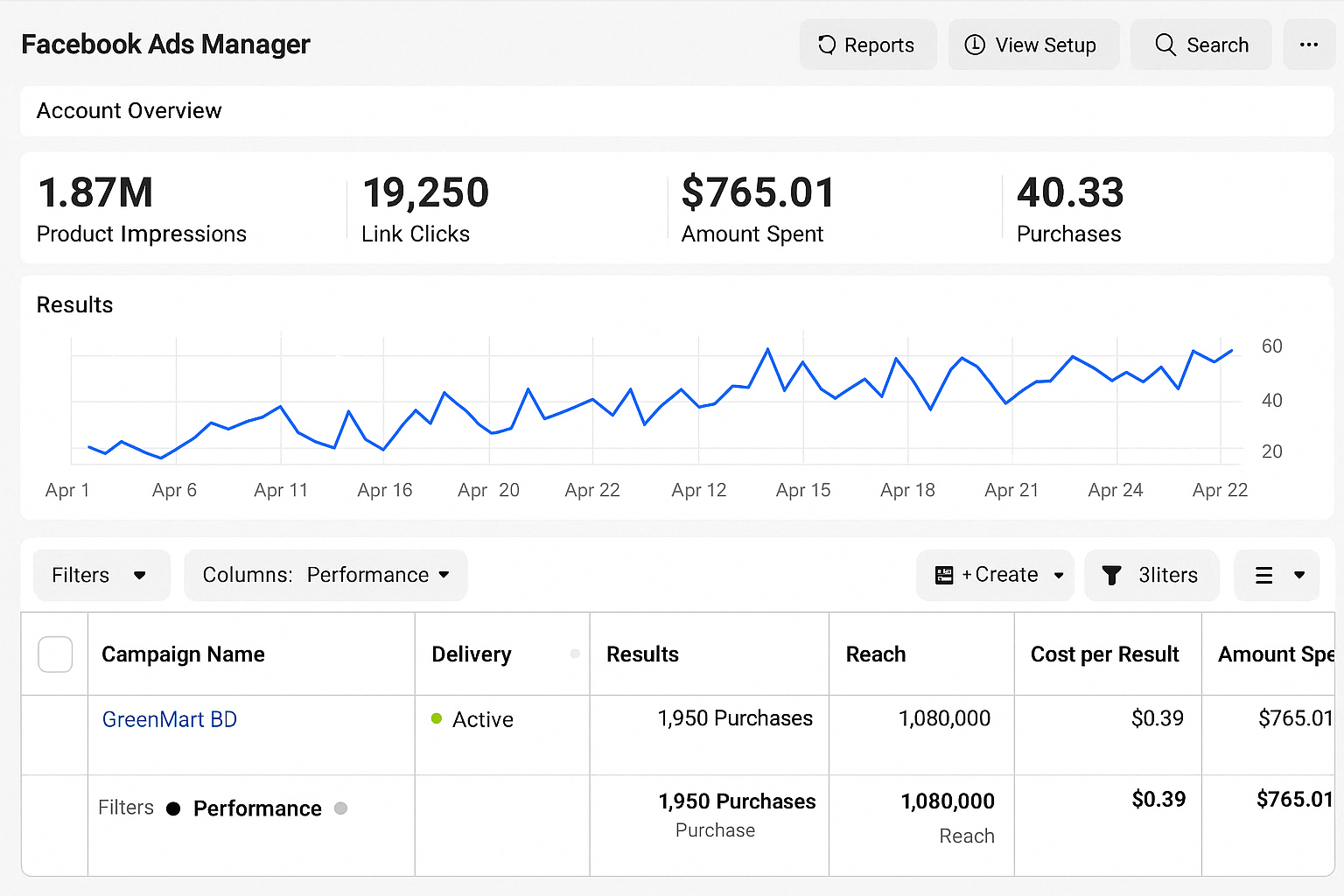This screenshot has width=1344, height=896.
Task: Open the Reports button
Action: 868,45
